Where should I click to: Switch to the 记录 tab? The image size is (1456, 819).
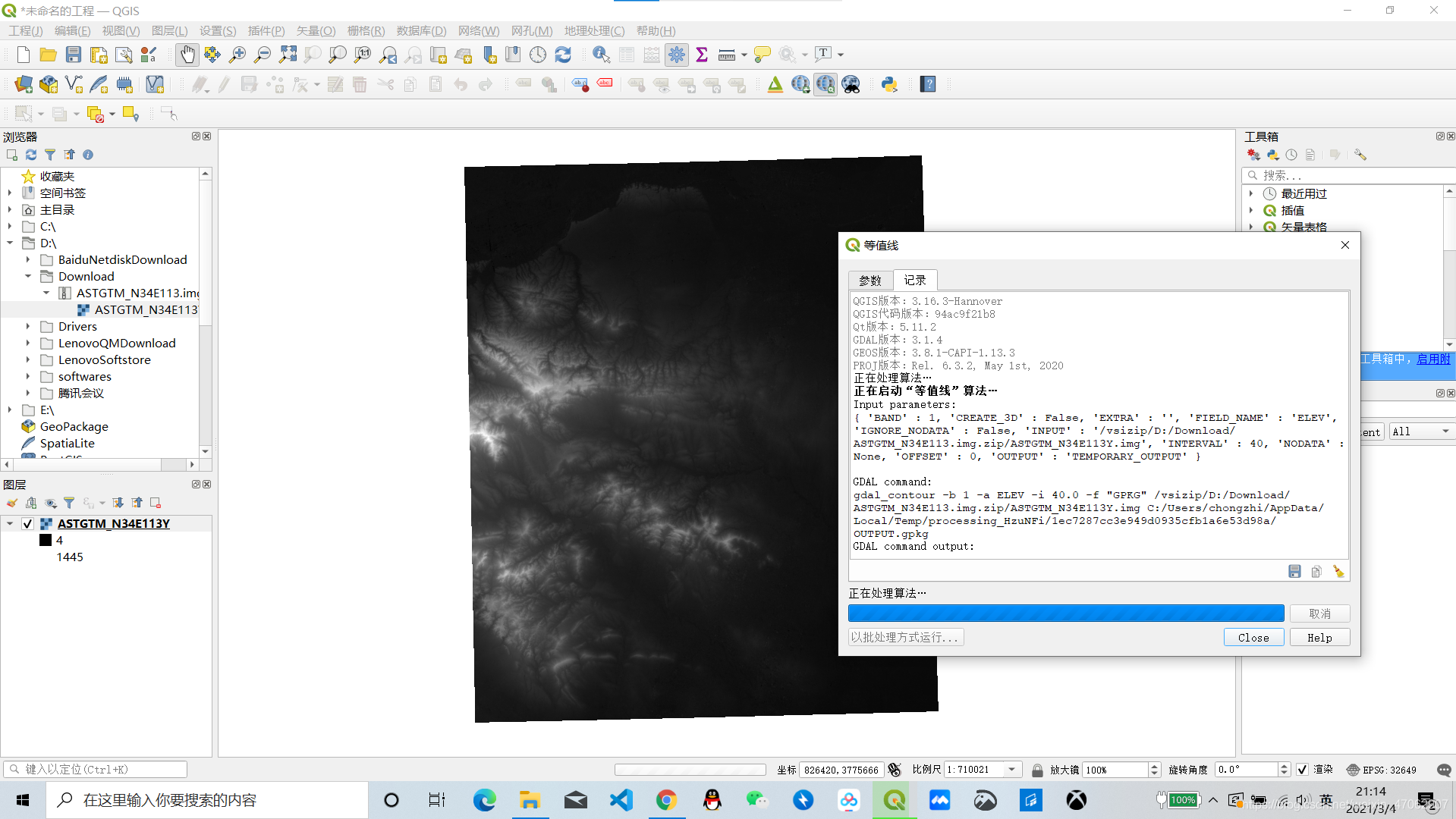pyautogui.click(x=915, y=280)
